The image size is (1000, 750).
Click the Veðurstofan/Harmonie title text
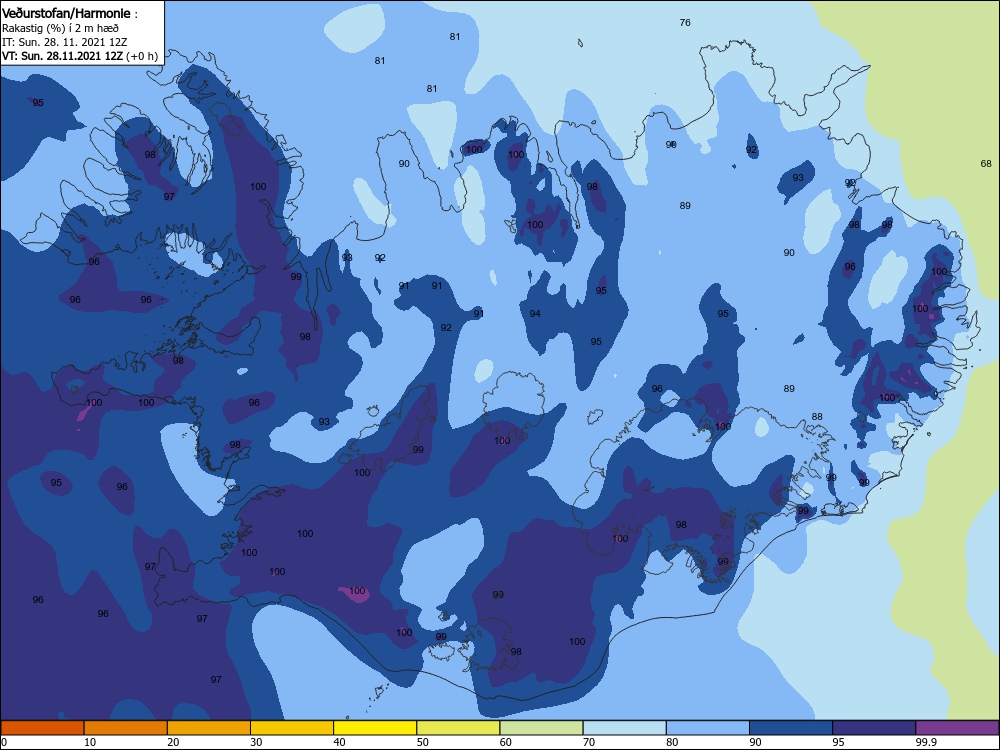(x=66, y=13)
